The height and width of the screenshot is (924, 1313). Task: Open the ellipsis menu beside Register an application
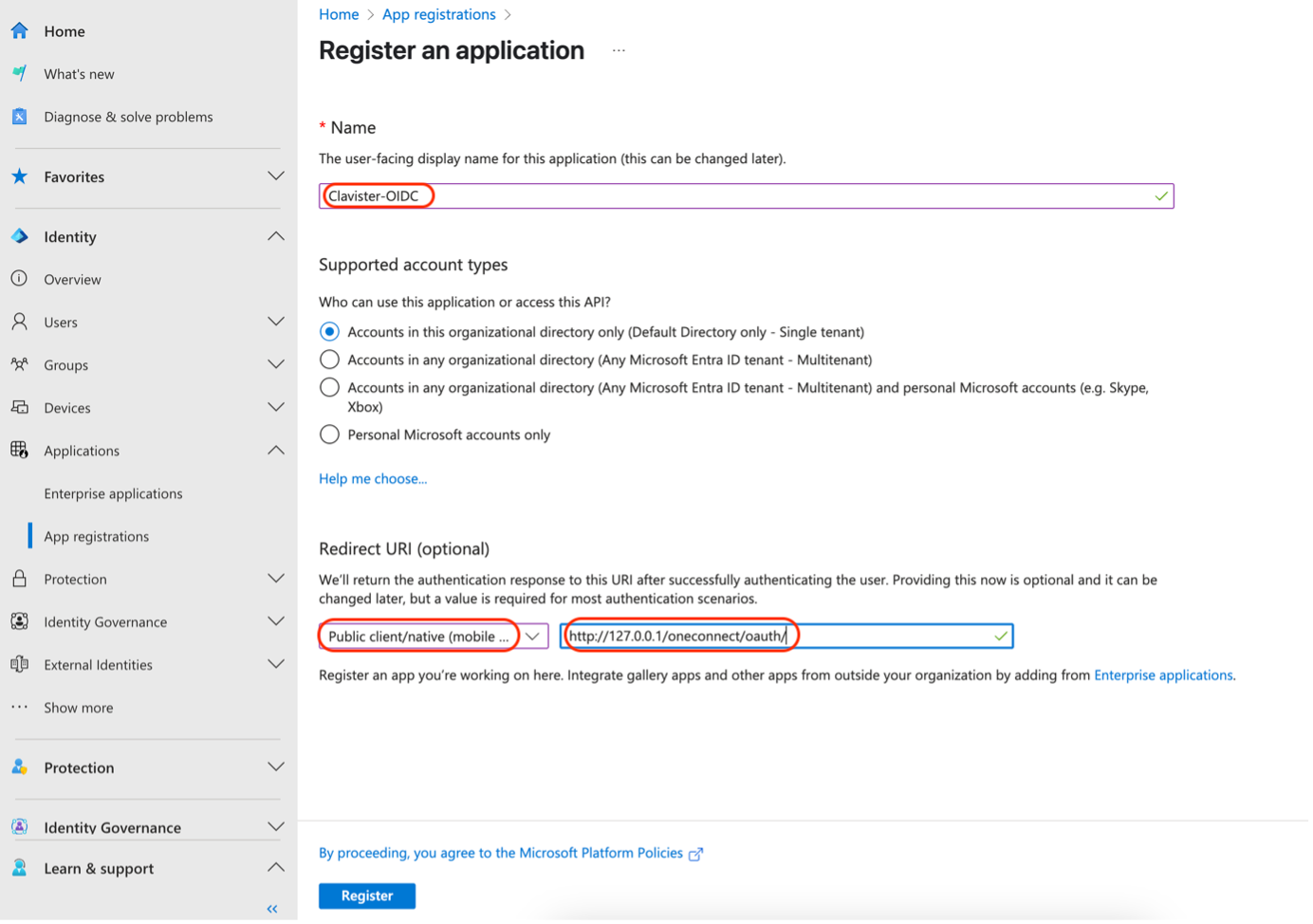(619, 50)
